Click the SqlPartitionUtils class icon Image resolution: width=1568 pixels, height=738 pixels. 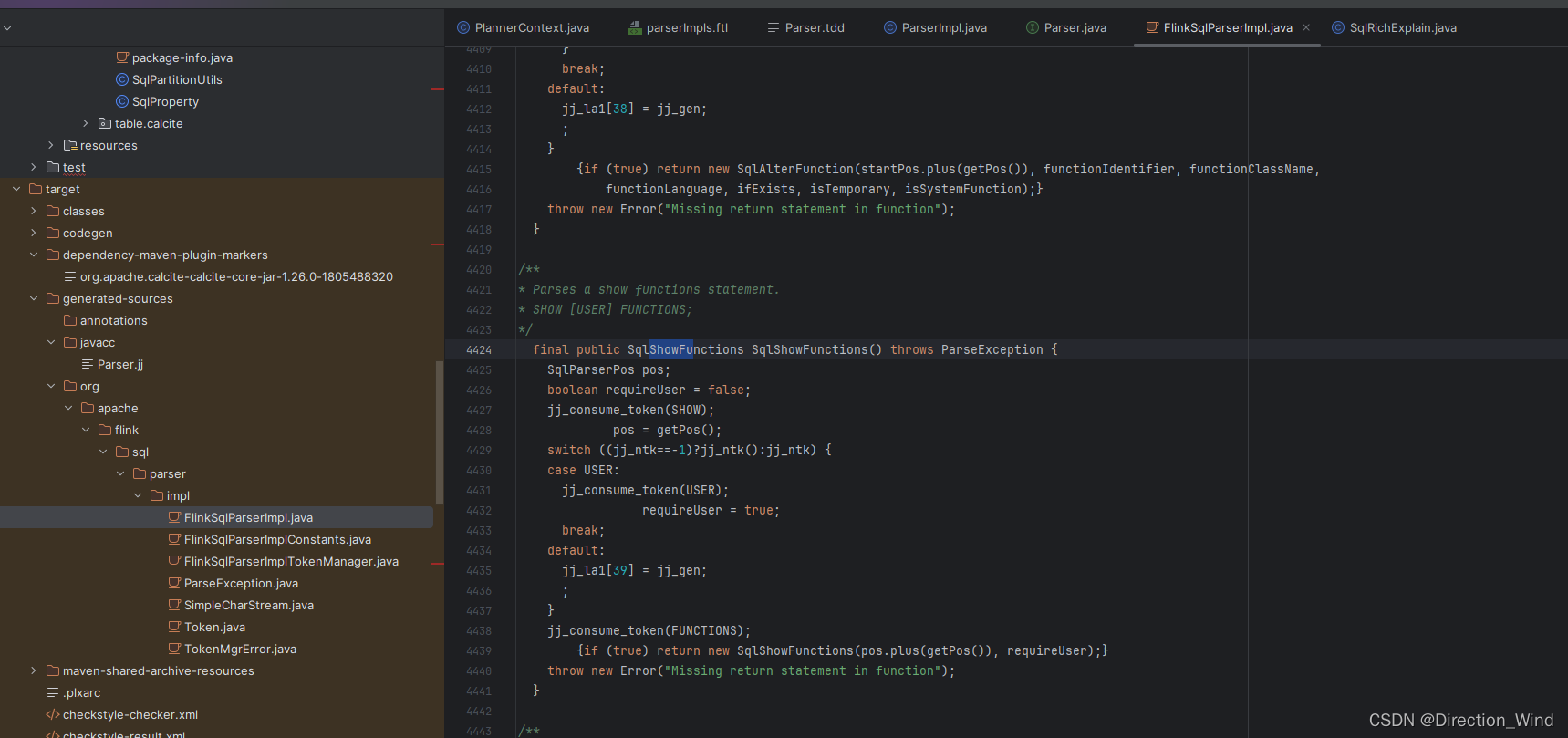[x=122, y=79]
